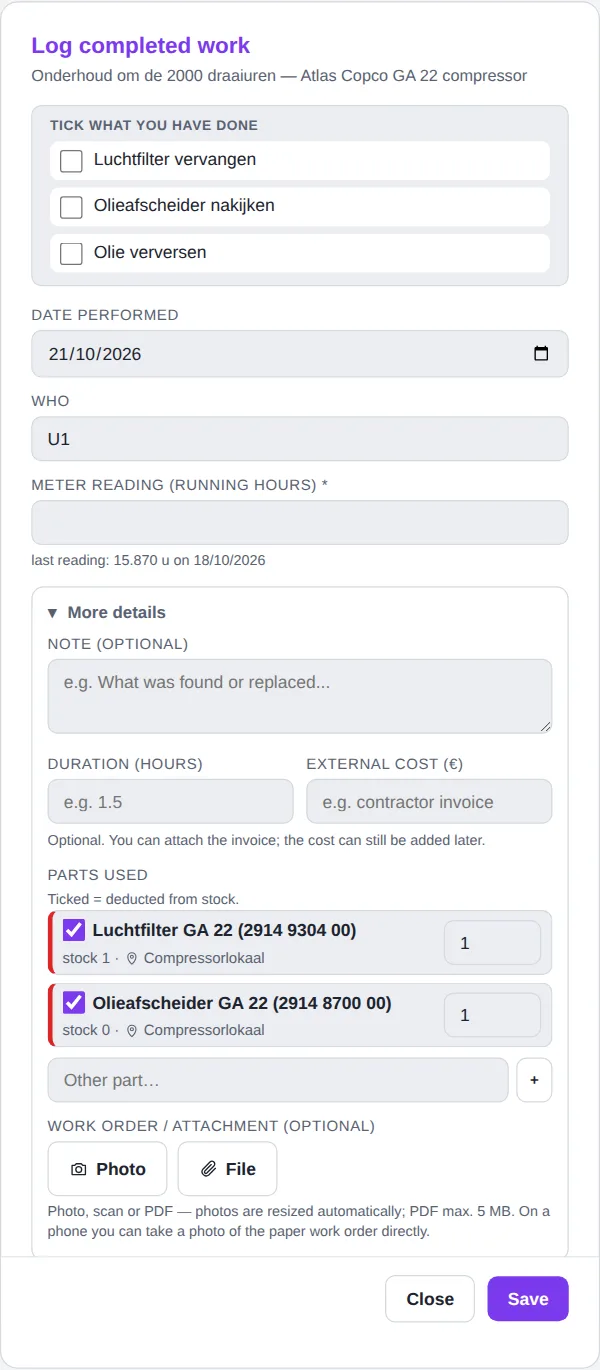
Task: Untick the Olieafscheider GA 22 part checkbox
Action: [x=74, y=1003]
